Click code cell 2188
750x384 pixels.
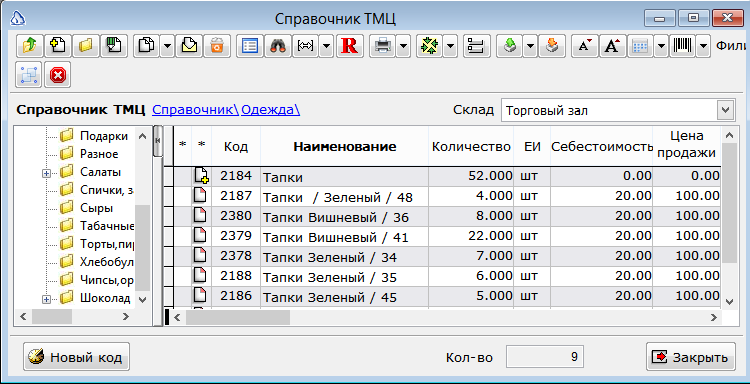pos(236,277)
